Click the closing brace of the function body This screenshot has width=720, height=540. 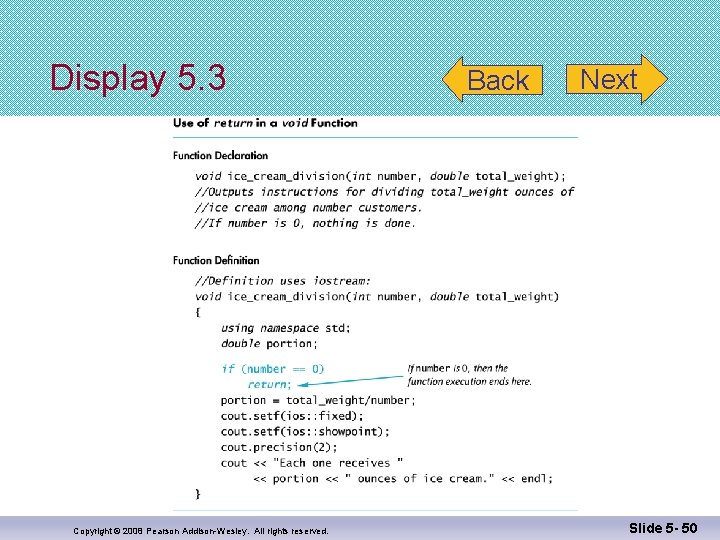pos(198,494)
